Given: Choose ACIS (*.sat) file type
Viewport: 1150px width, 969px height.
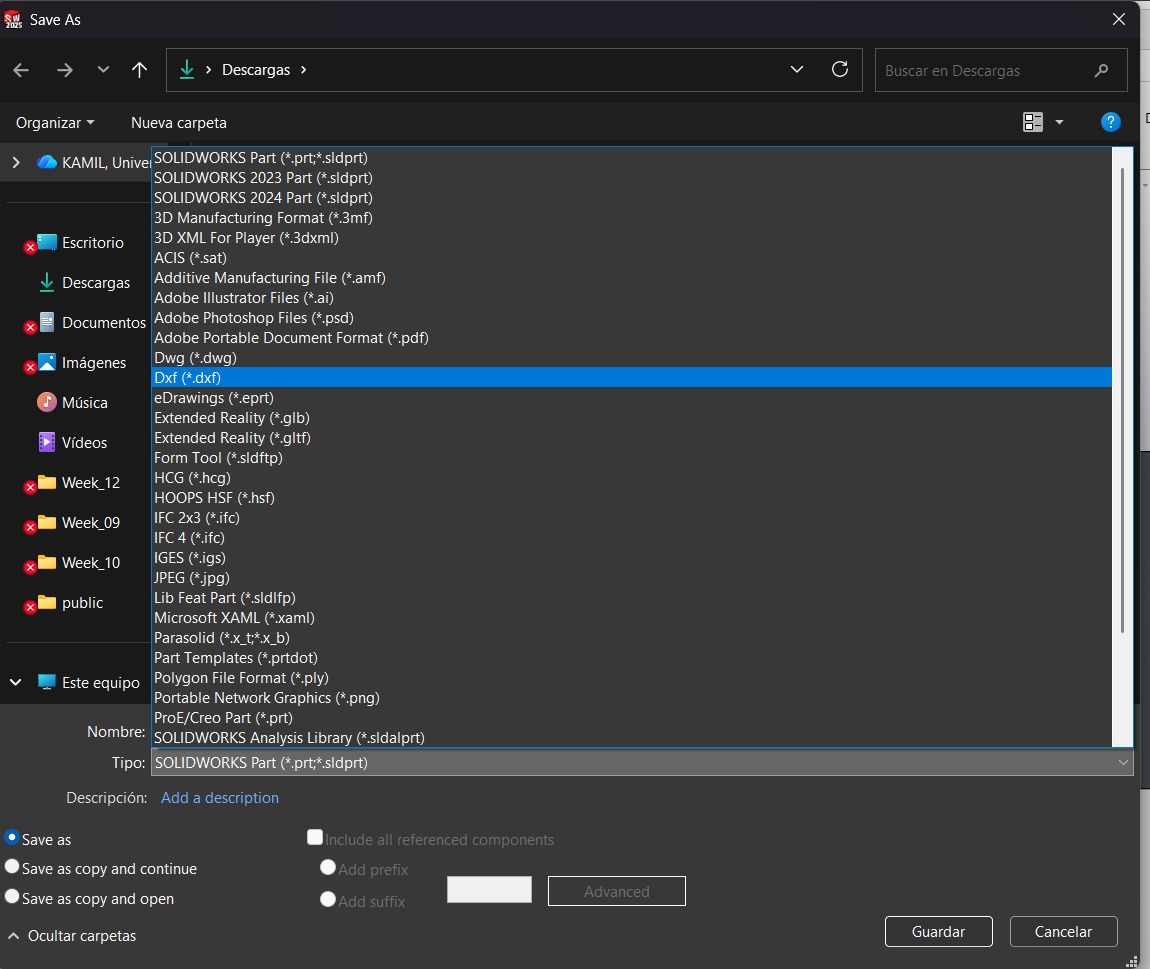Looking at the screenshot, I should [631, 257].
